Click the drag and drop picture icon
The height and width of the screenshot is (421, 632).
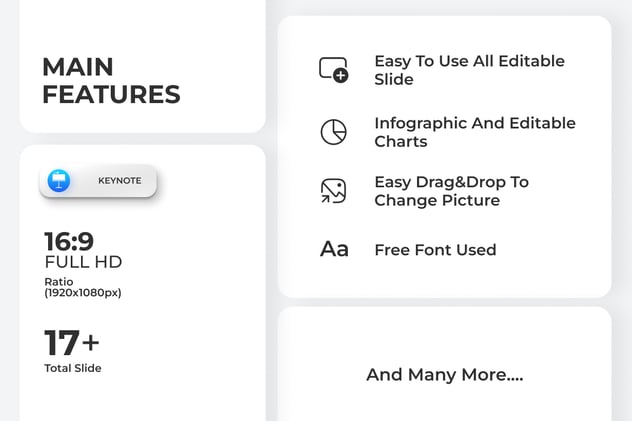(x=333, y=191)
